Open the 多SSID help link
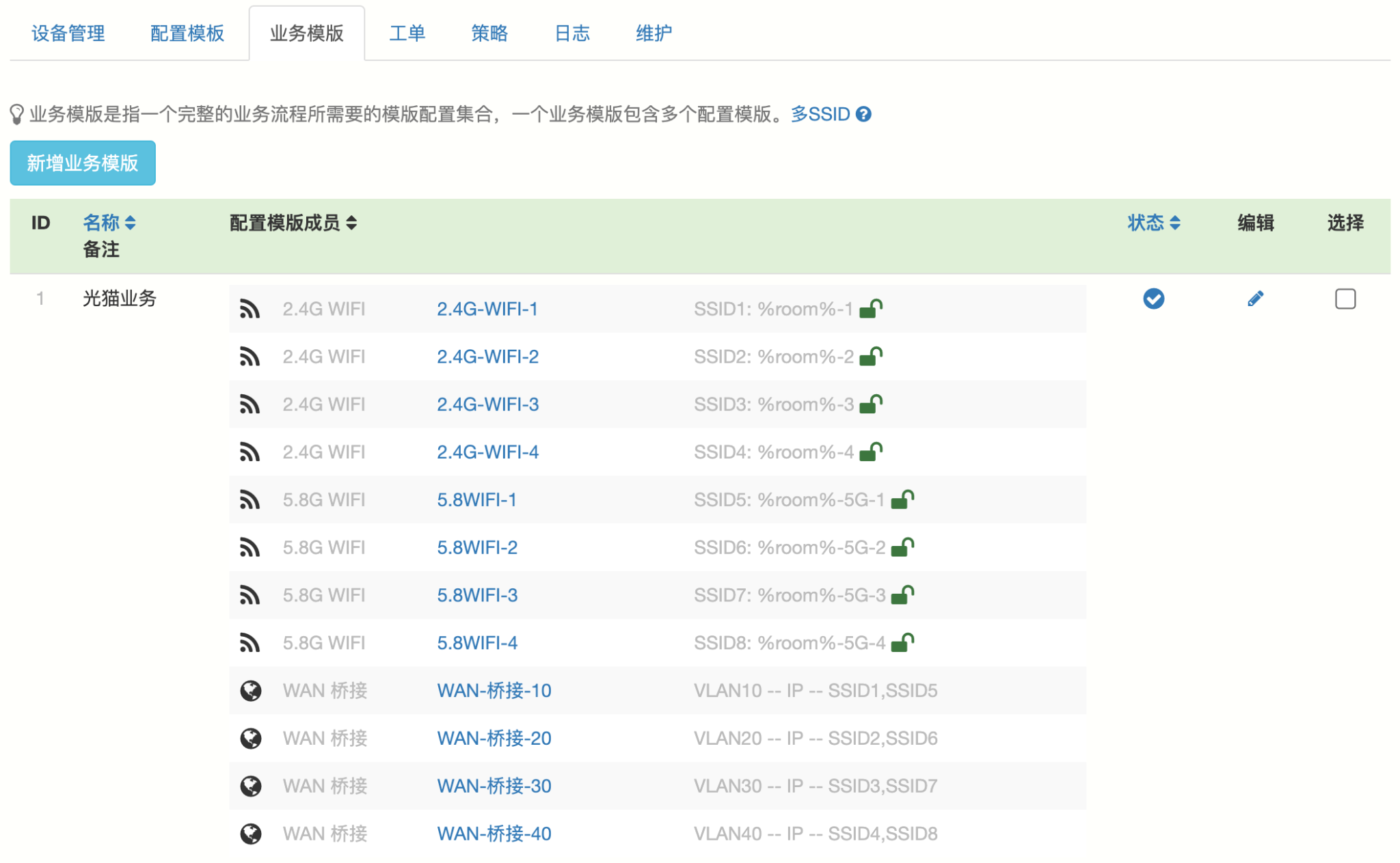Image resolution: width=1400 pixels, height=863 pixels. pyautogui.click(x=820, y=114)
